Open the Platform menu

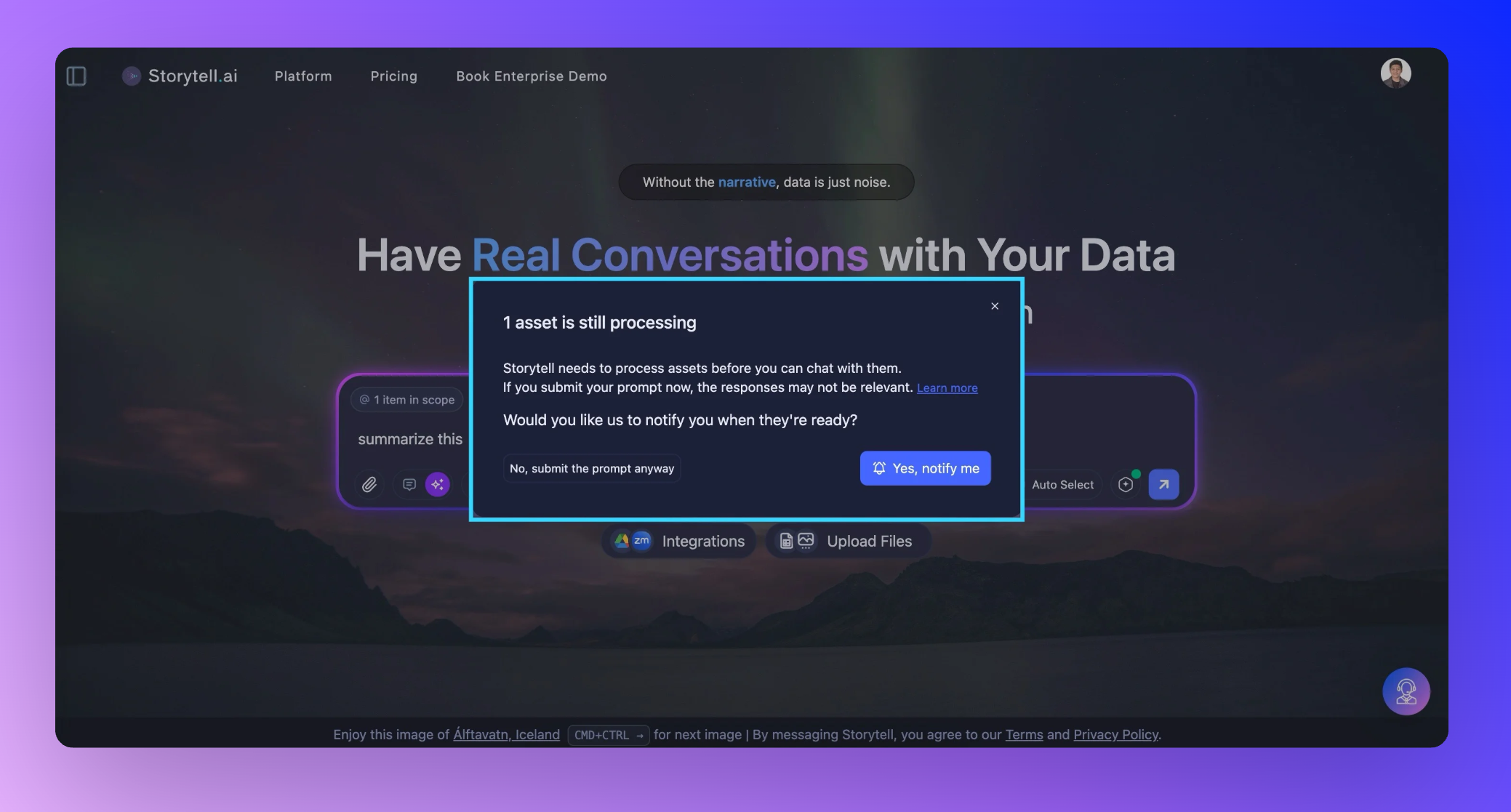tap(303, 76)
